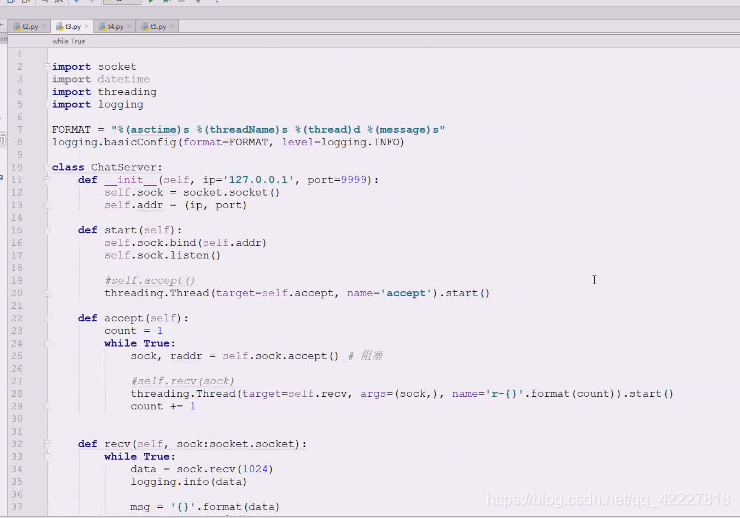Click 'count += 1' on line 29
740x518 pixels.
coord(163,406)
